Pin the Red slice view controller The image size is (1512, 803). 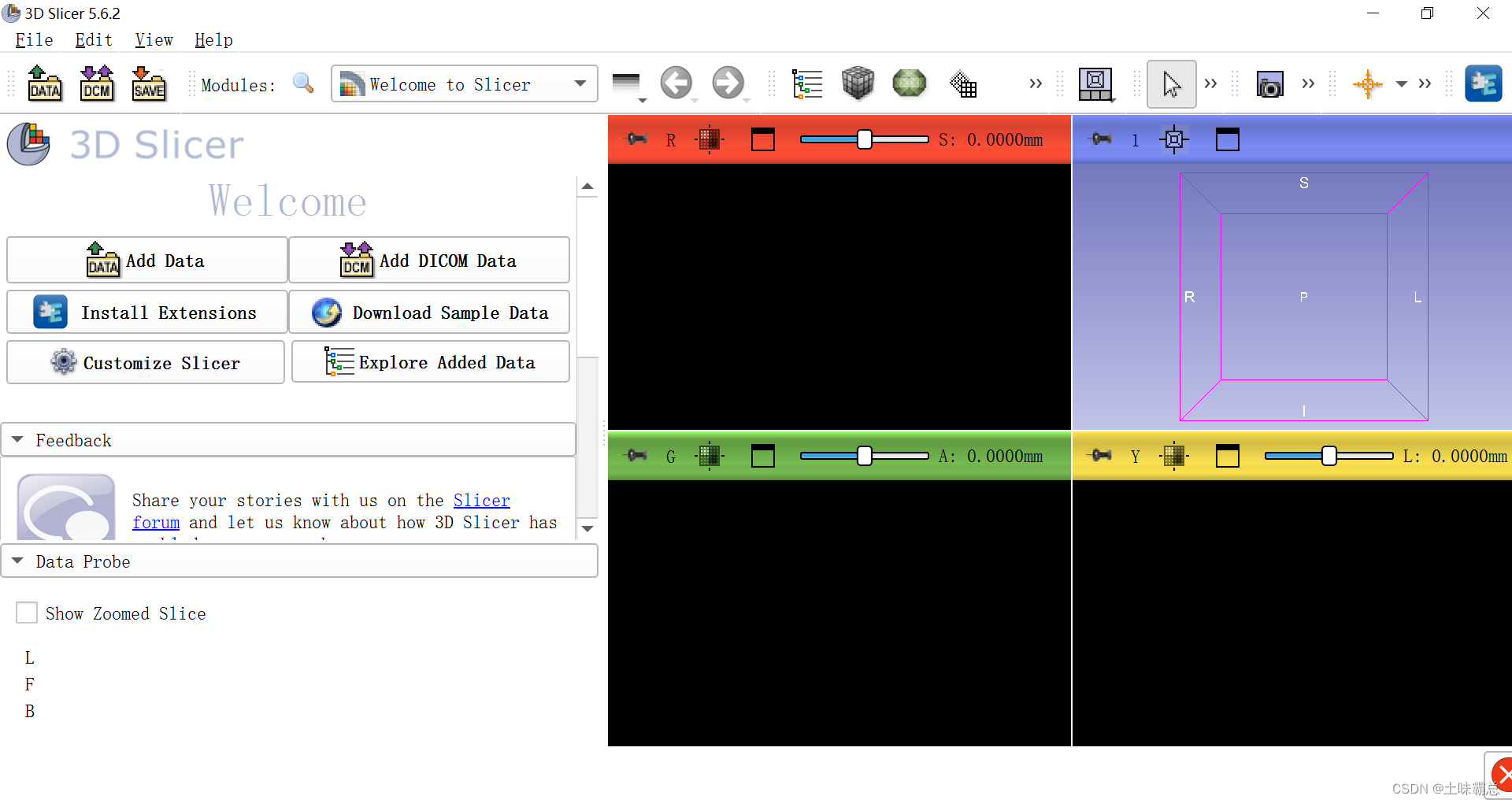[x=636, y=139]
